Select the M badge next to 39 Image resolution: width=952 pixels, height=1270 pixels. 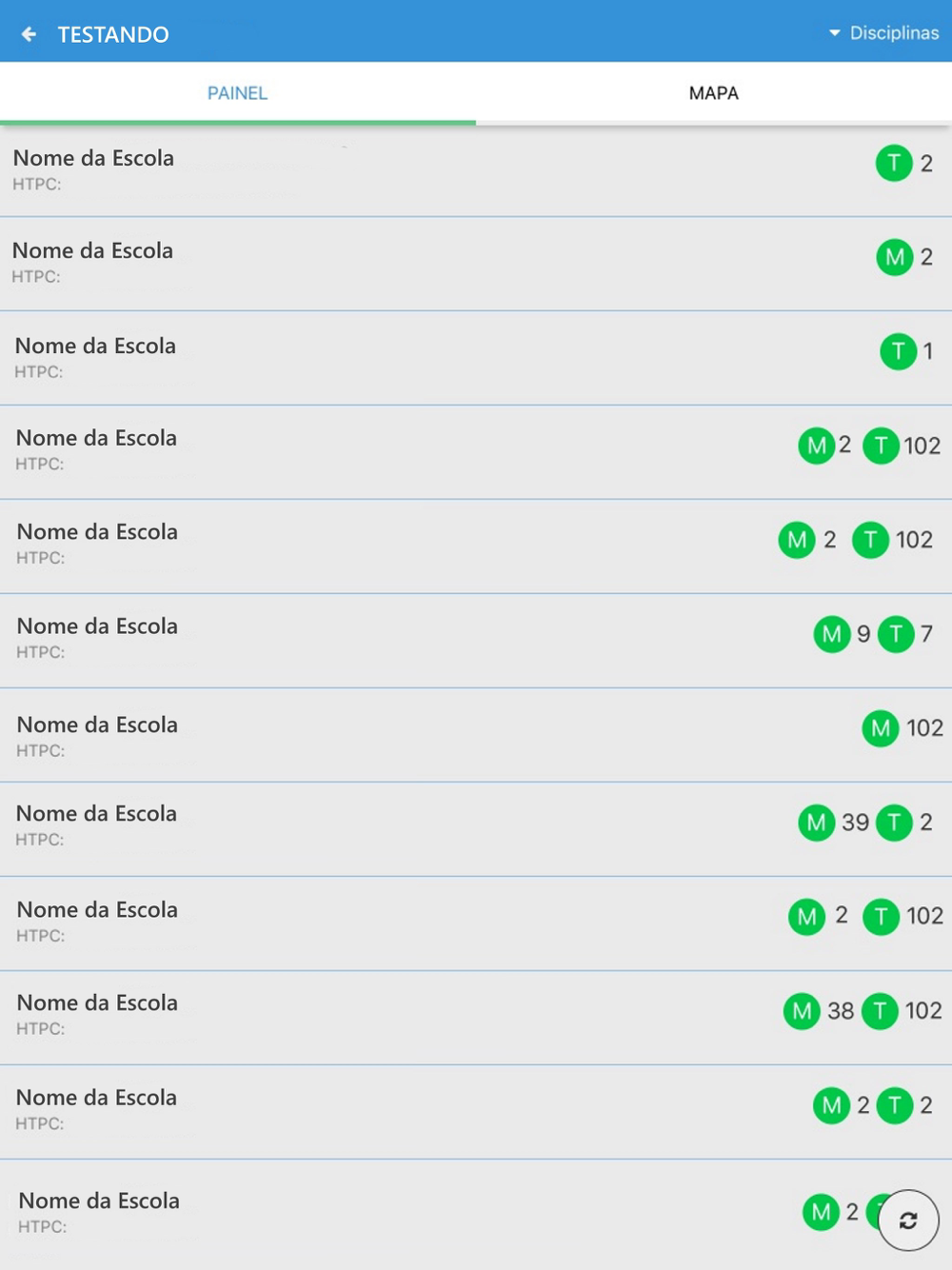[816, 823]
